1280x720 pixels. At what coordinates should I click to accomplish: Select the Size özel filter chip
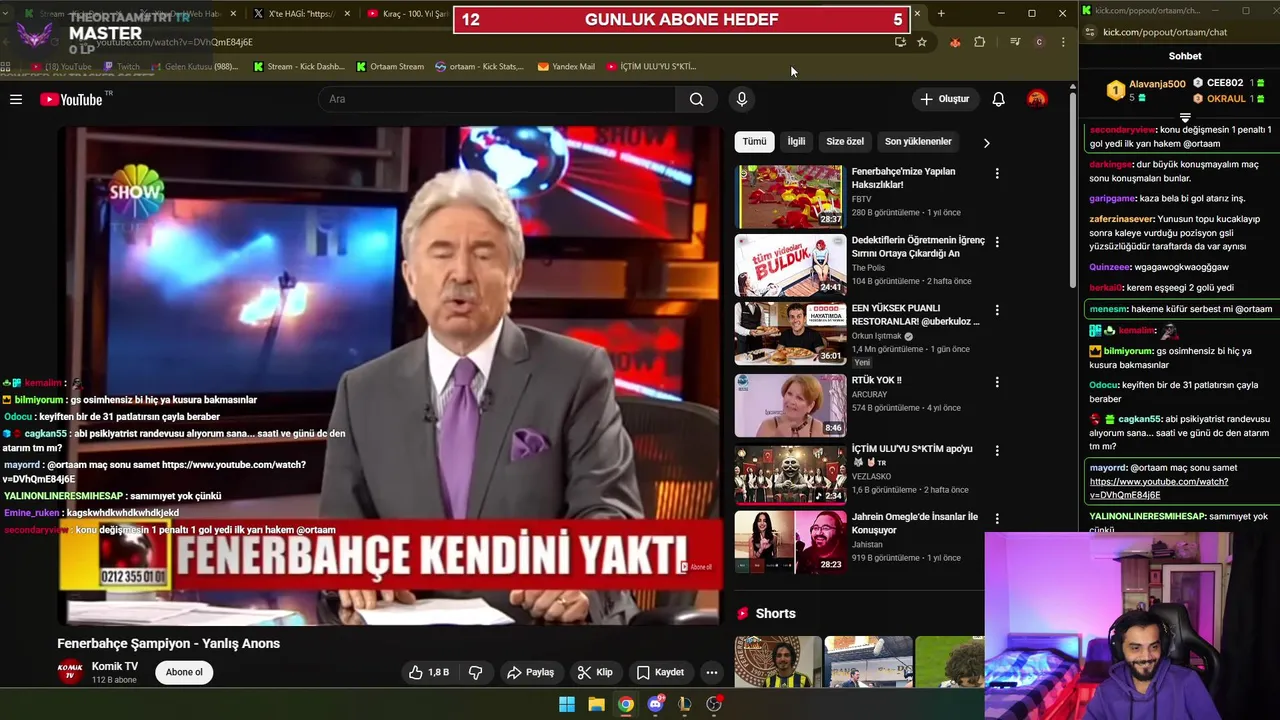click(845, 141)
